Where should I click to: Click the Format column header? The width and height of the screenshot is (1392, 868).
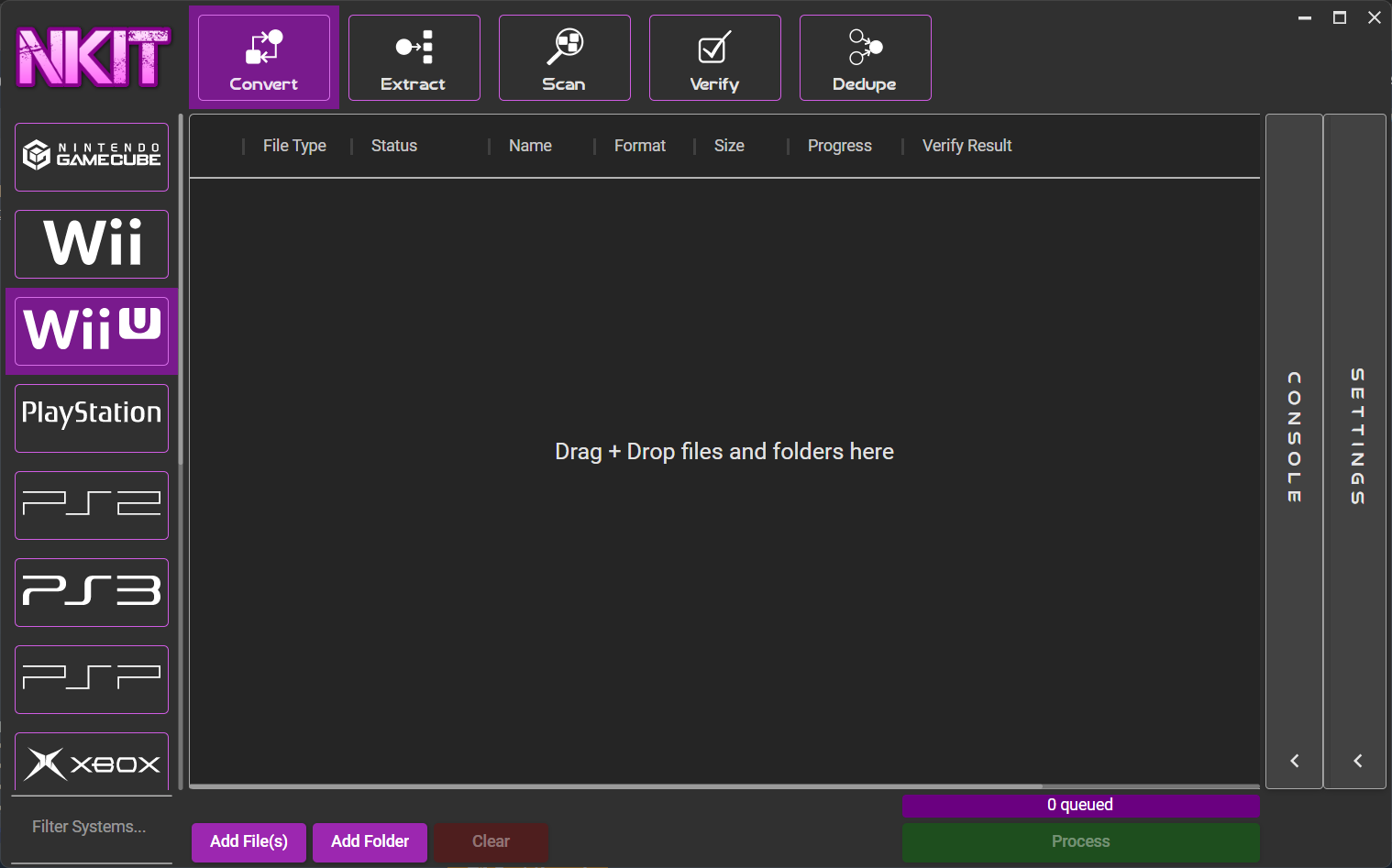[640, 146]
